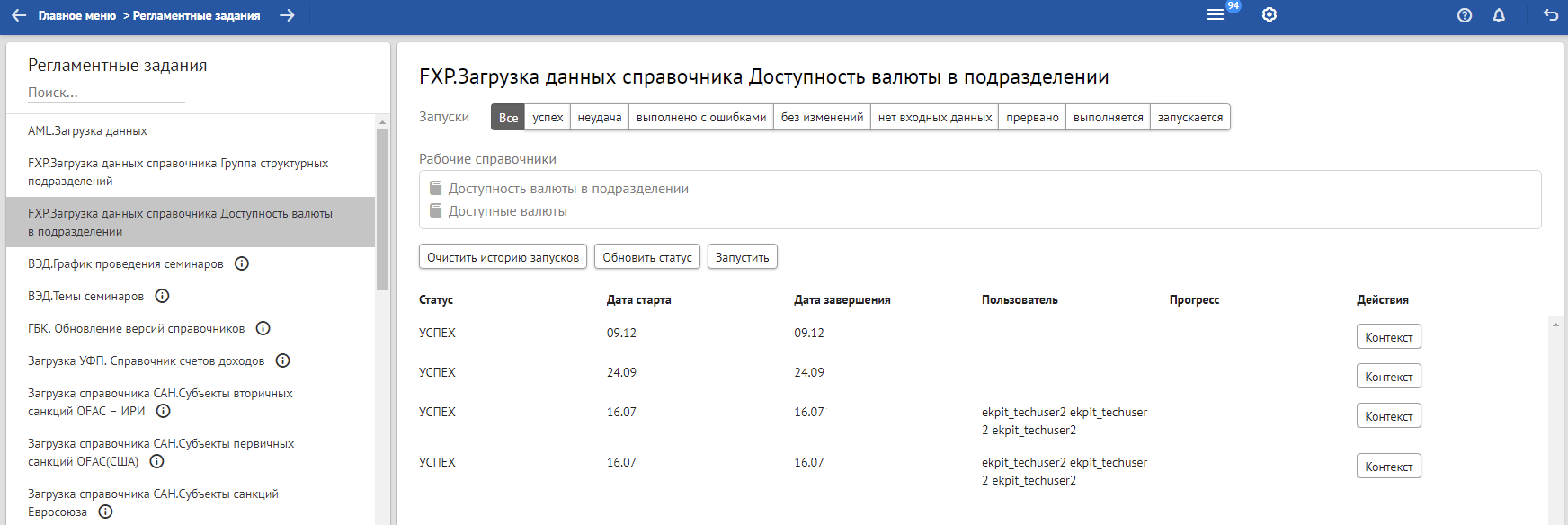Viewport: 1568px width, 525px height.
Task: Open 'Доступные валюты' reference book
Action: tap(507, 211)
